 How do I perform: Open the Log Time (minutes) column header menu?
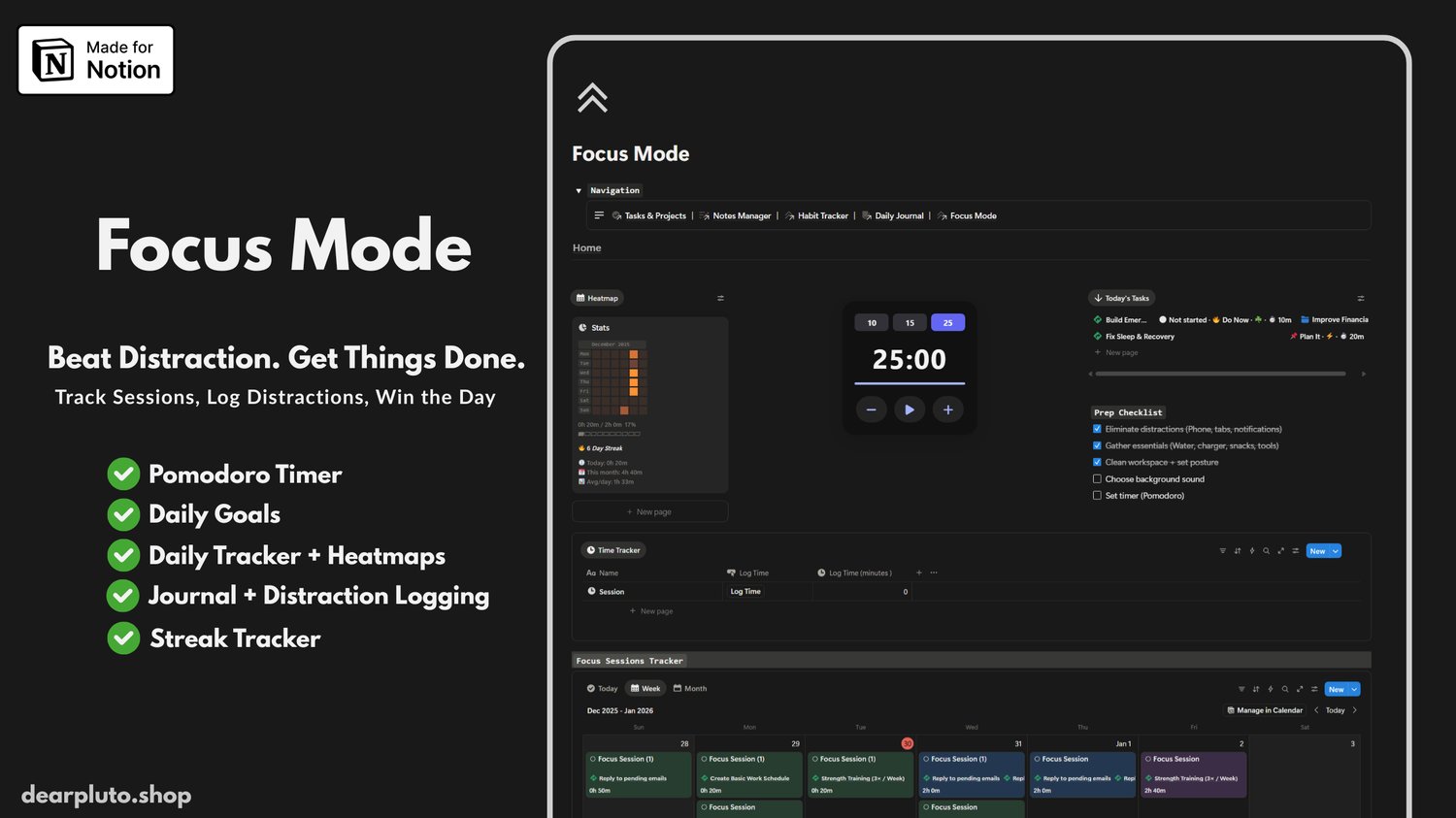[854, 573]
